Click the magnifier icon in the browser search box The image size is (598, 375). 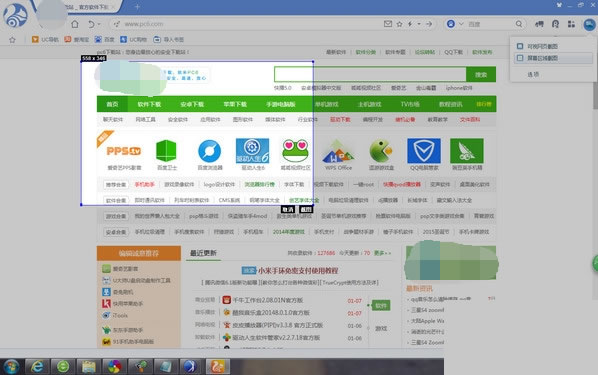click(x=519, y=24)
